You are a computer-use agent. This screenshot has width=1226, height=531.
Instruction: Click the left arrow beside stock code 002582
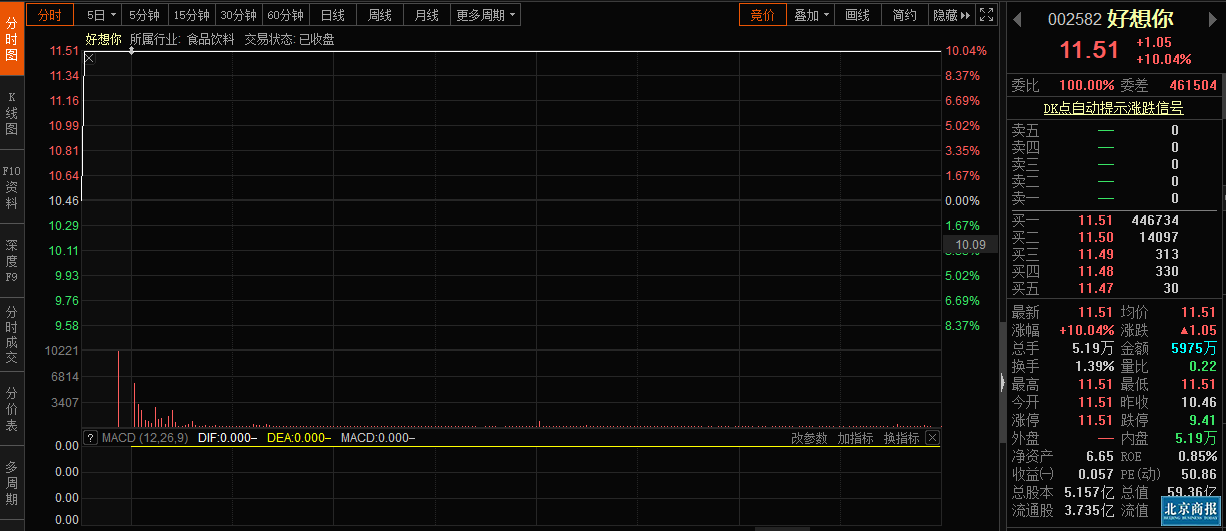(x=1016, y=19)
